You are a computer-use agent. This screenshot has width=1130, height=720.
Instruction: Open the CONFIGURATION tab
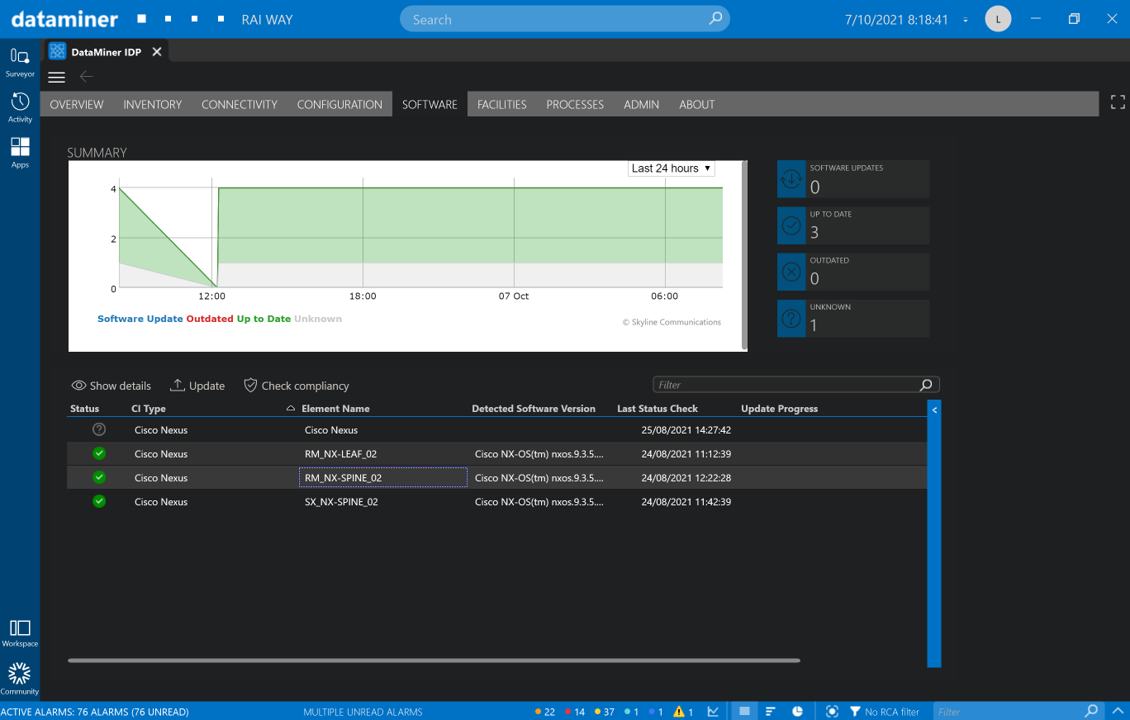pyautogui.click(x=339, y=104)
